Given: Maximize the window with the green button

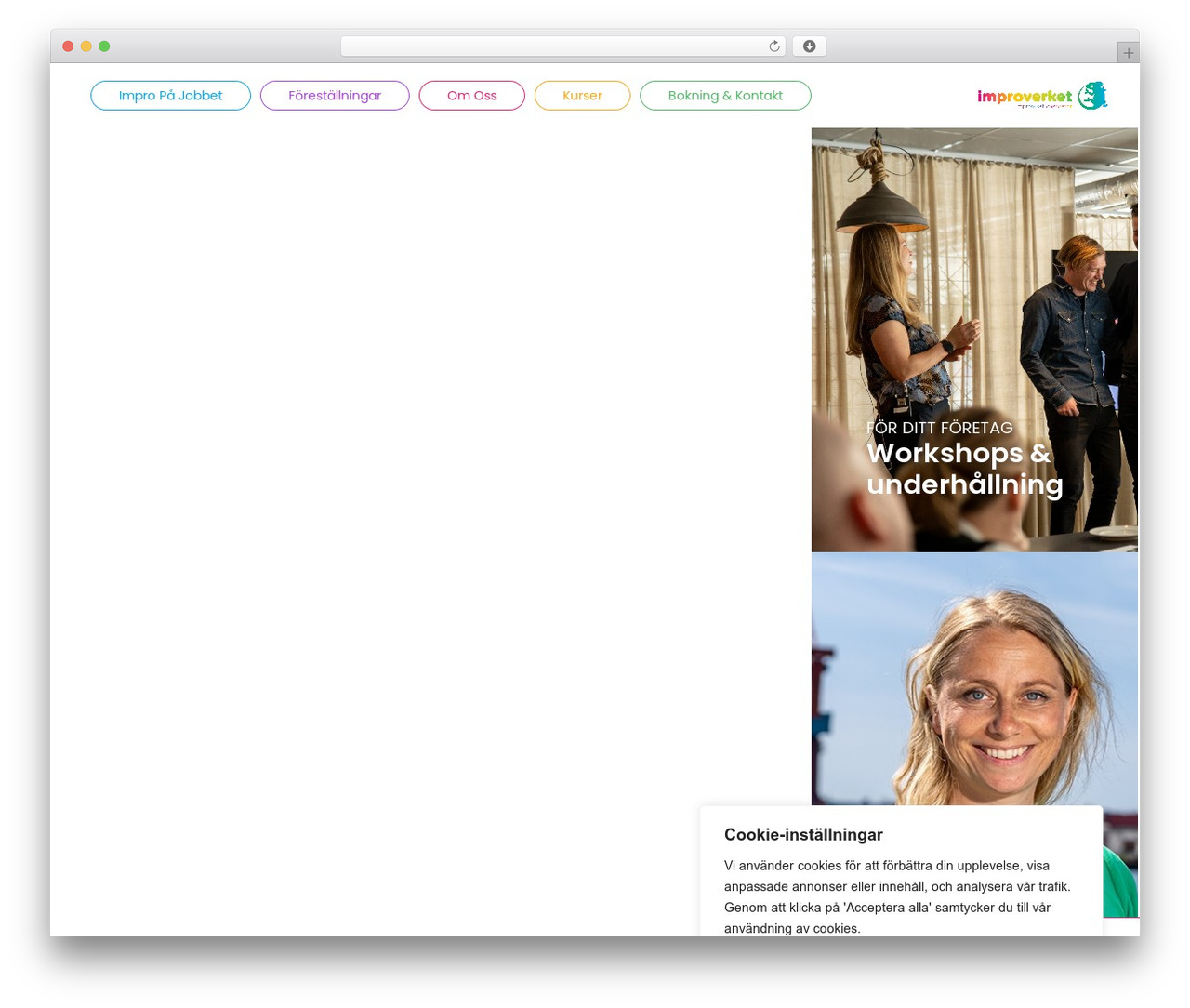Looking at the screenshot, I should coord(104,46).
